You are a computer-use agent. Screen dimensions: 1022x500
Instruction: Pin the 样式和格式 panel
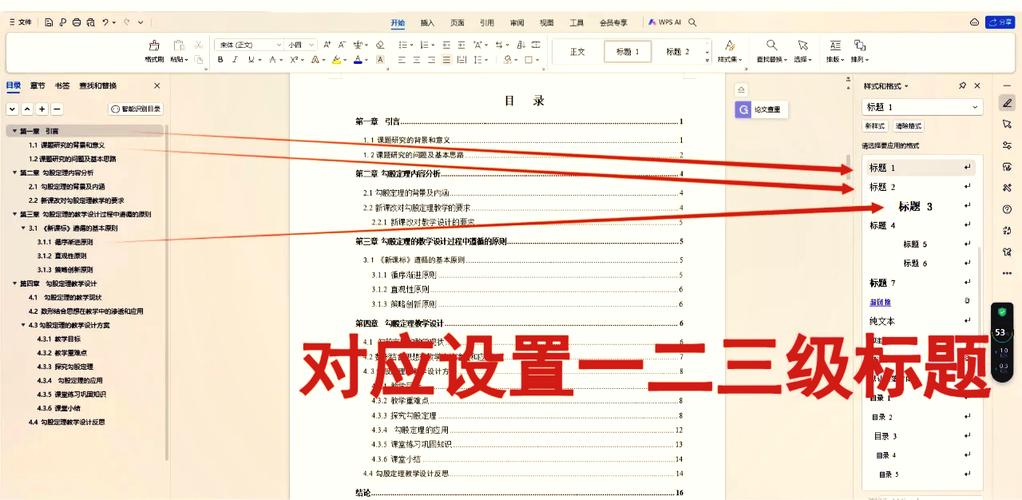tap(962, 86)
